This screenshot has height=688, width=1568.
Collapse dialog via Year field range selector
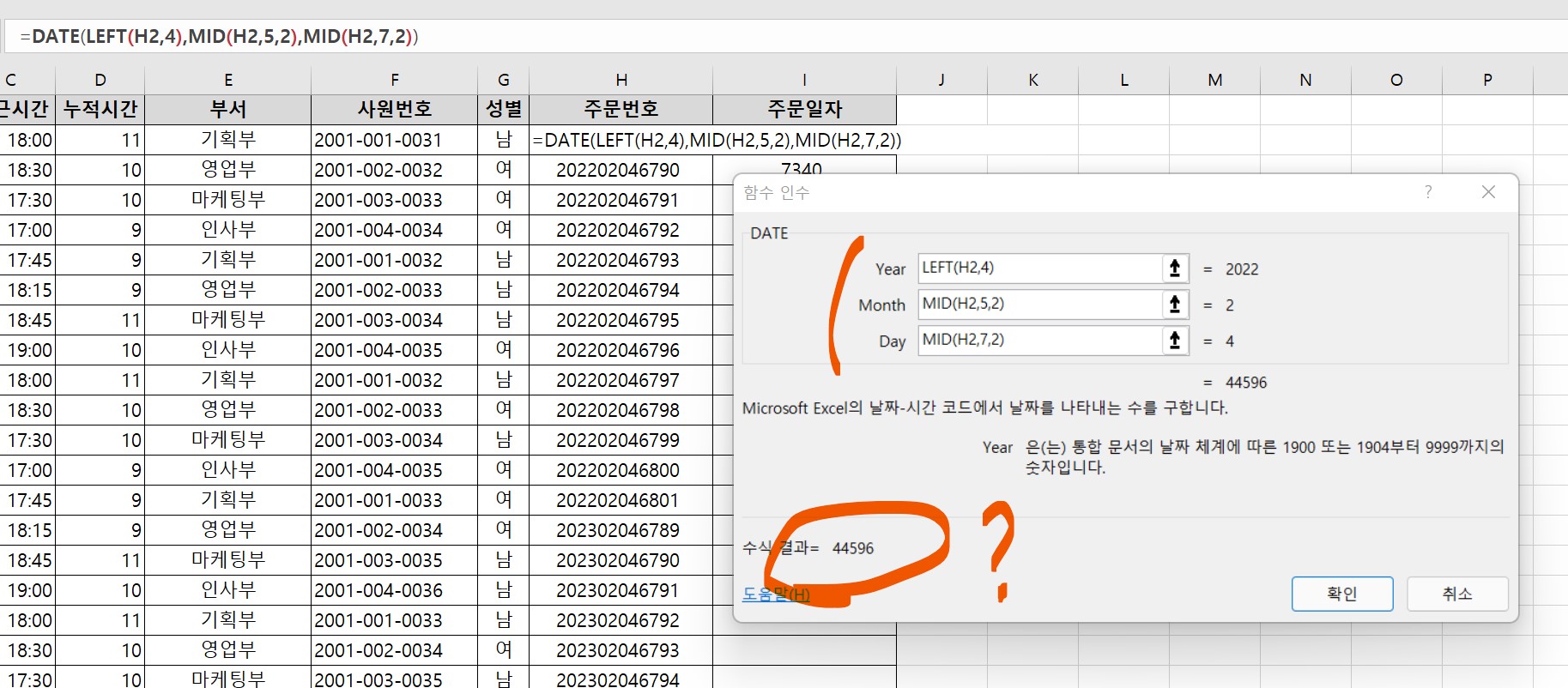point(1175,269)
